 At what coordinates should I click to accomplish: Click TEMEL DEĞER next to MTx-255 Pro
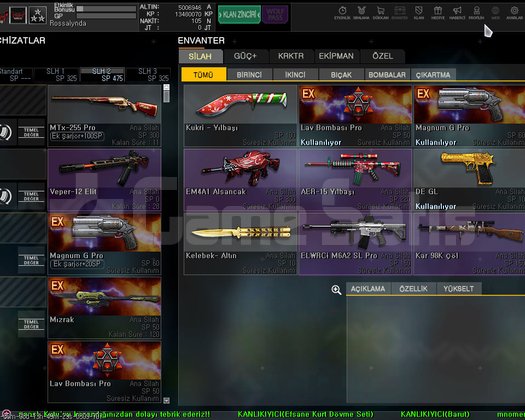(x=31, y=133)
